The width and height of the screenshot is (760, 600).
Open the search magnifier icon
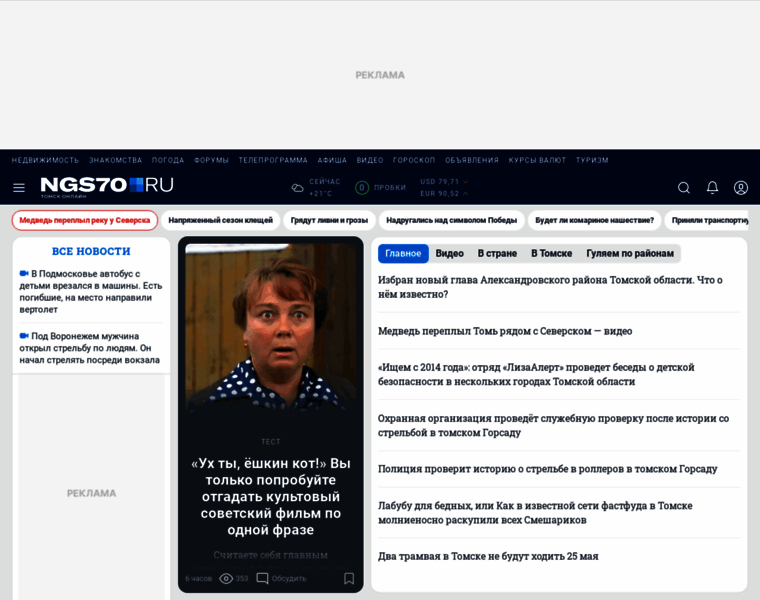click(x=683, y=188)
